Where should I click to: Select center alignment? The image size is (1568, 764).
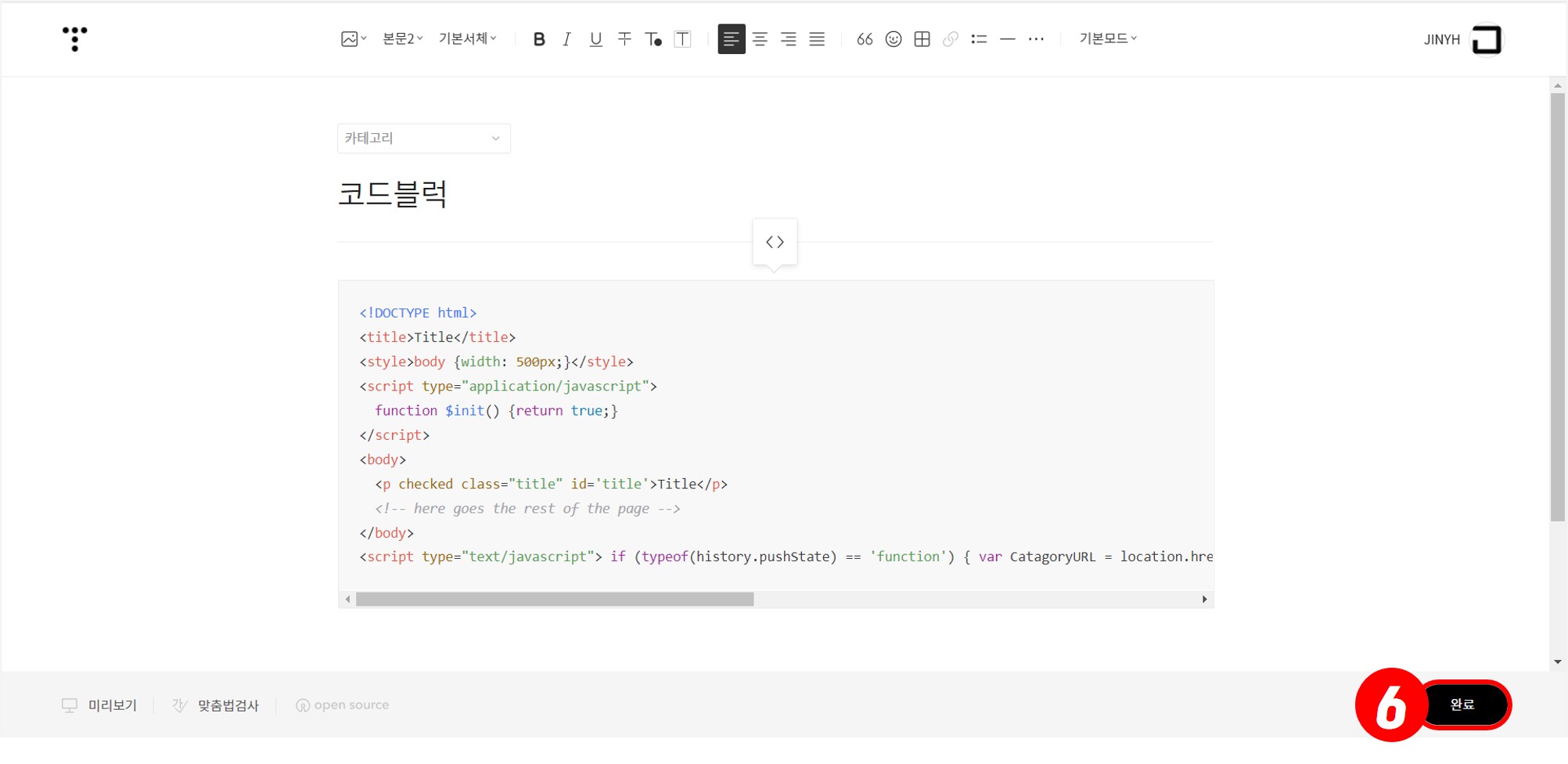tap(760, 39)
